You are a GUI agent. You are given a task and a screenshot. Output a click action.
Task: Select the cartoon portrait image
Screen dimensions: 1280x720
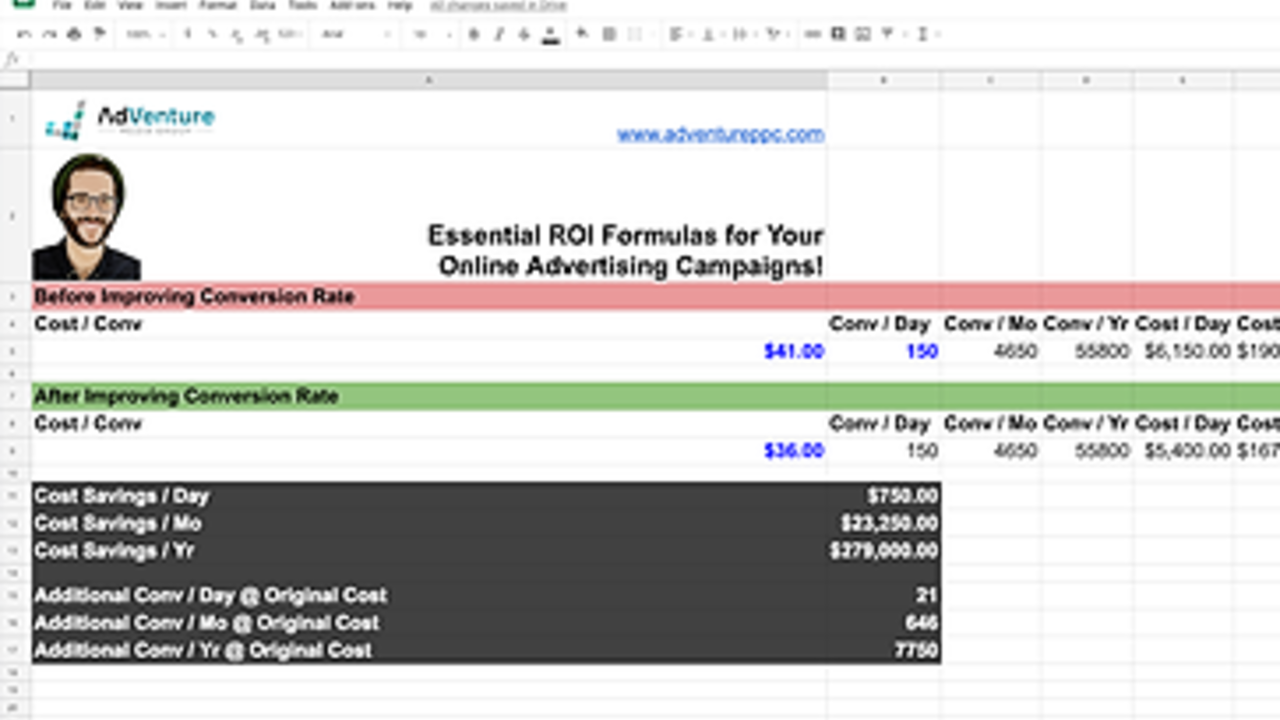point(87,217)
